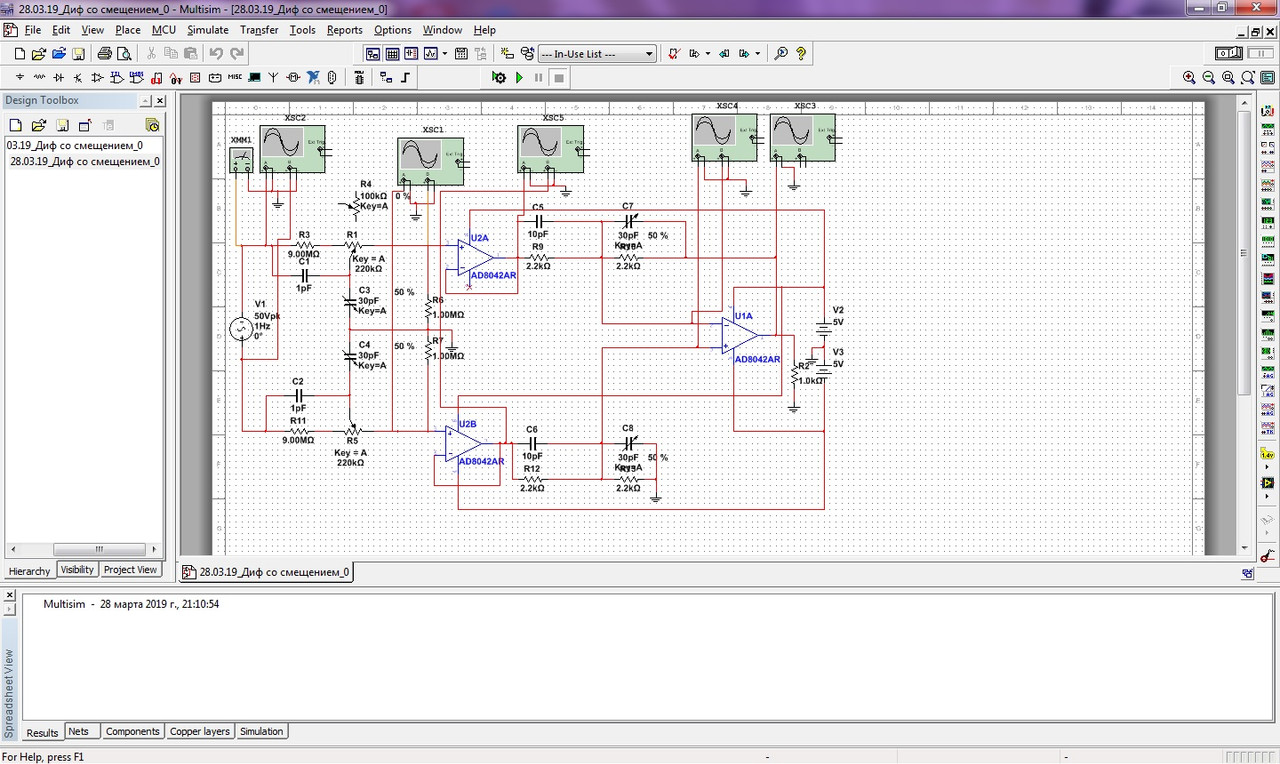Place an Analog op-amp component icon
The width and height of the screenshot is (1280, 764).
tap(97, 77)
